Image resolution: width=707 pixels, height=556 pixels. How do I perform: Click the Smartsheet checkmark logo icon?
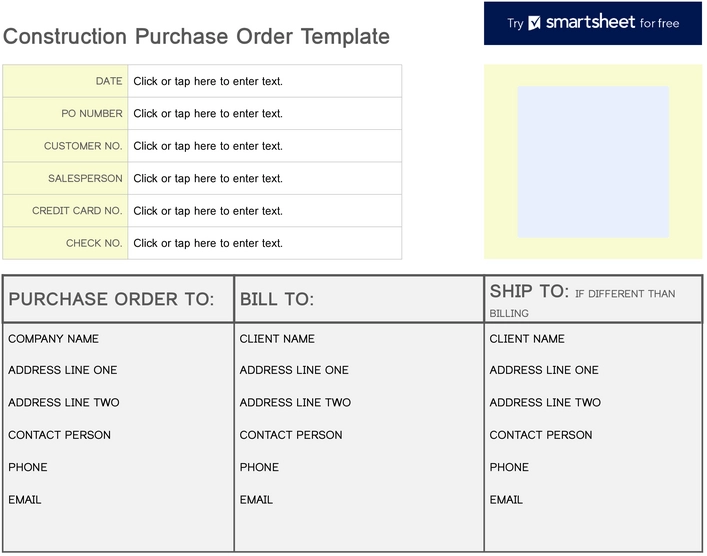535,23
